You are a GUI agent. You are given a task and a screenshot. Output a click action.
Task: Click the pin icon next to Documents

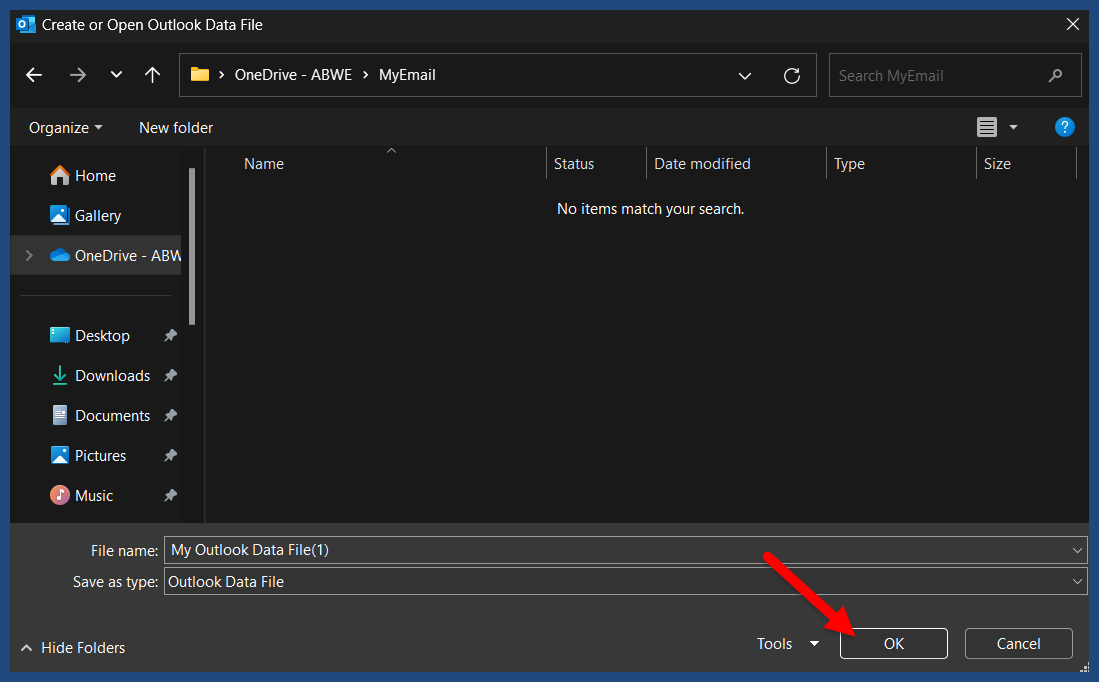[170, 416]
